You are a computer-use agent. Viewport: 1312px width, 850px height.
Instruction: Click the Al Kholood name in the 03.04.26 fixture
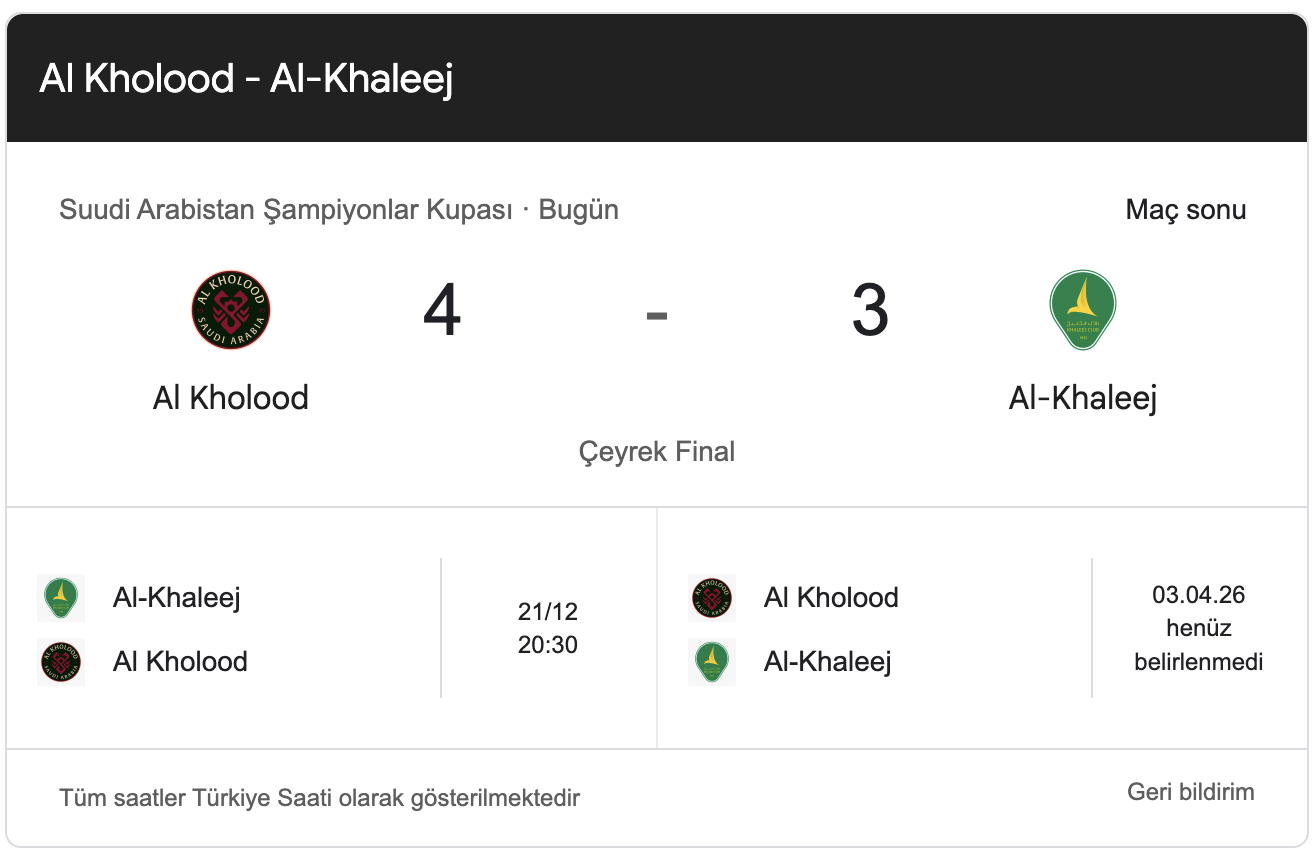[831, 598]
